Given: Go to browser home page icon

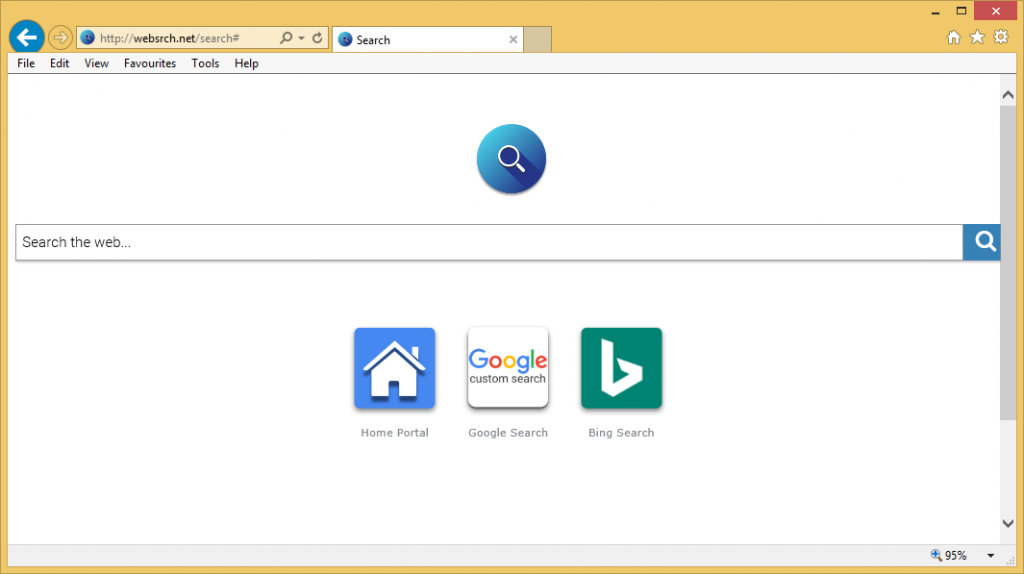Looking at the screenshot, I should click(954, 37).
